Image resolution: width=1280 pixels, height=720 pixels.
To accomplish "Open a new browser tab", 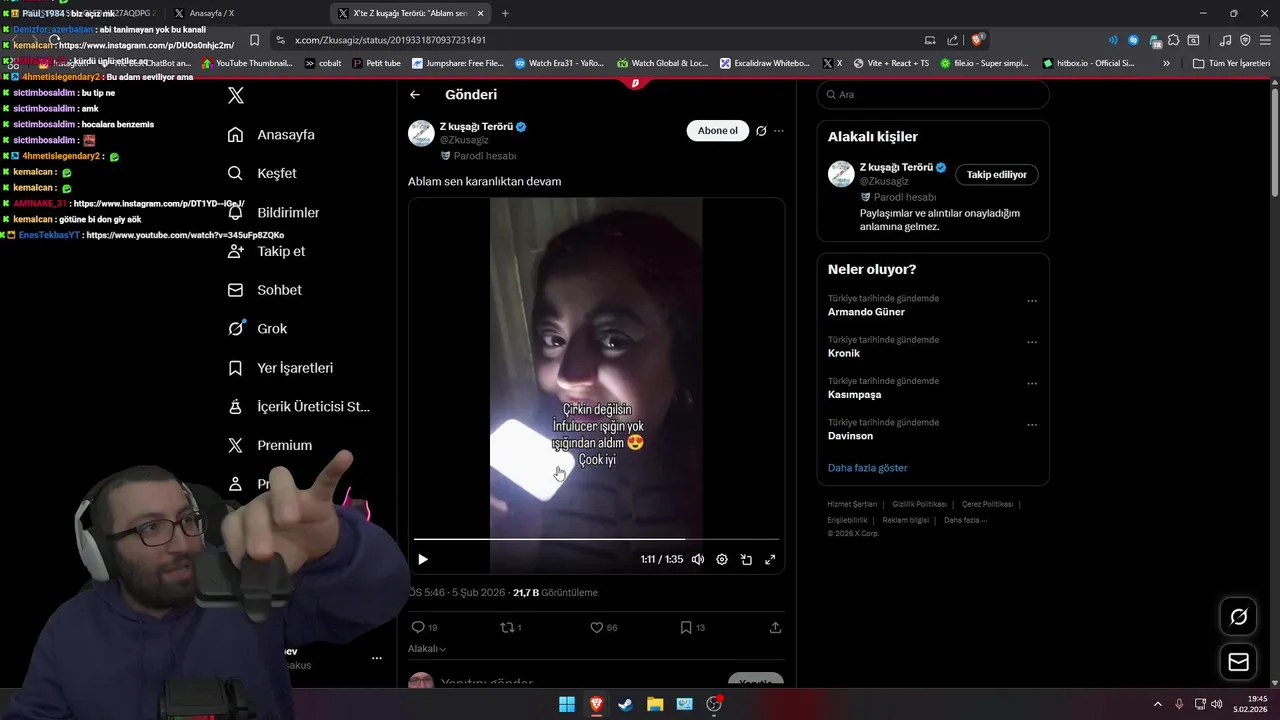I will pos(505,13).
